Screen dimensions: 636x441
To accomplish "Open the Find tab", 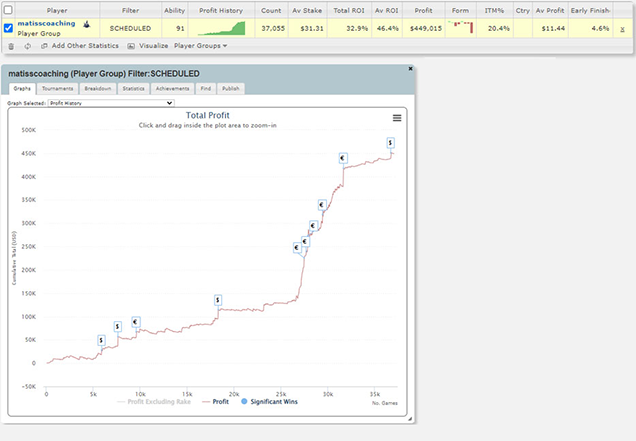I will [206, 88].
